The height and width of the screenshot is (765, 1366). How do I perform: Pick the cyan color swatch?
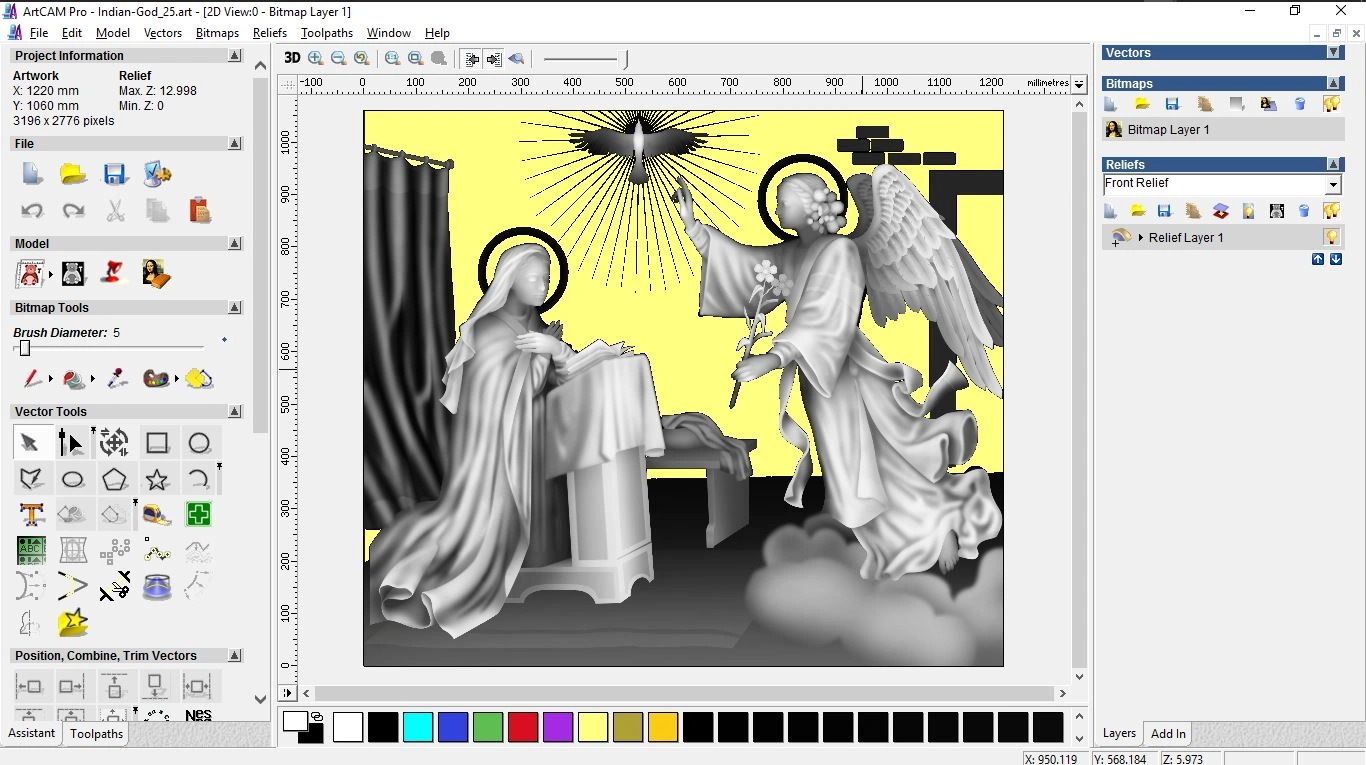[x=418, y=727]
